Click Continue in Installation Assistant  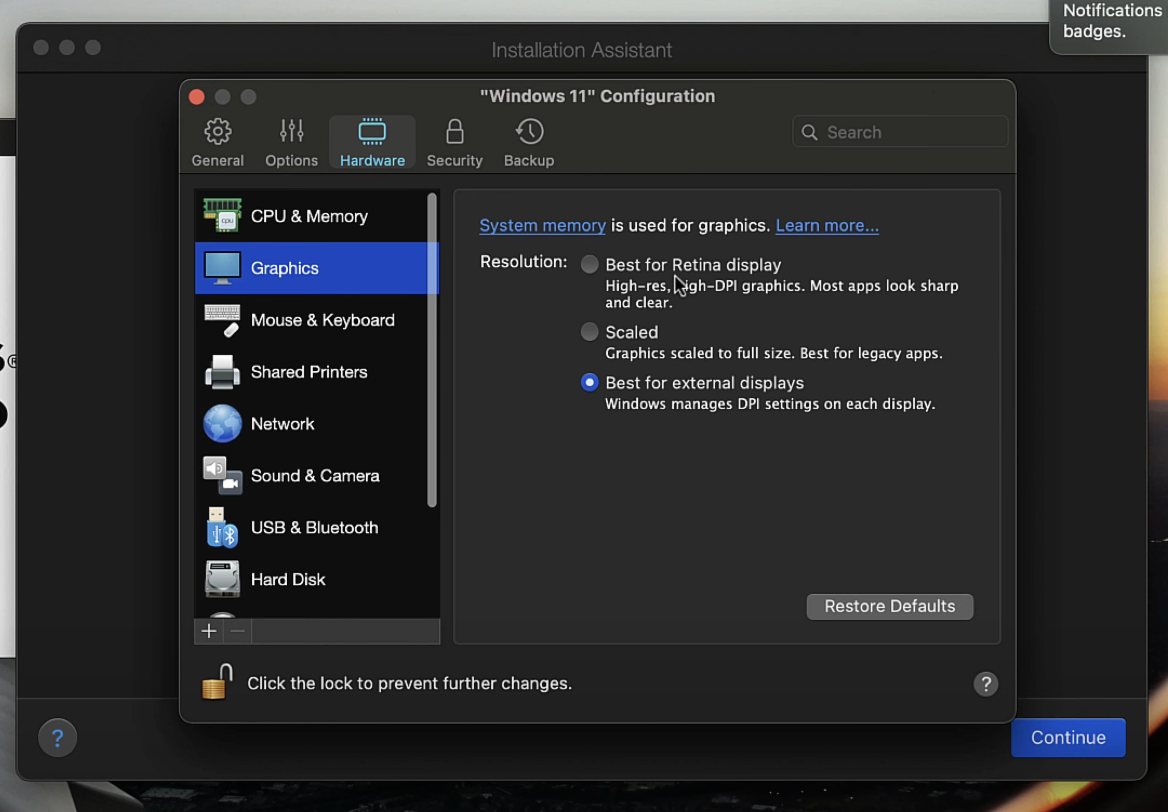(x=1068, y=738)
